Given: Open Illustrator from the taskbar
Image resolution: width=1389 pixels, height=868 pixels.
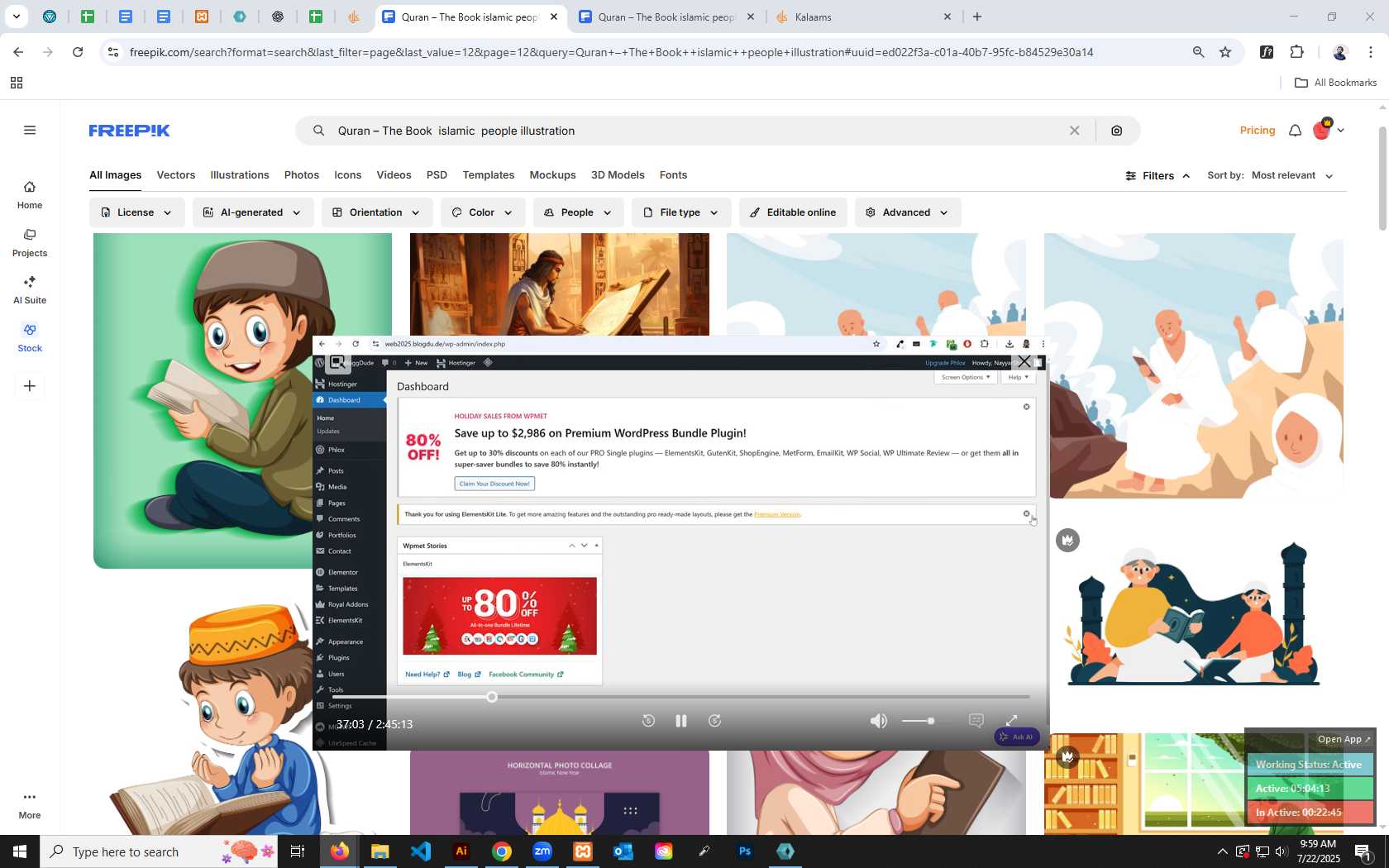Looking at the screenshot, I should pos(461,851).
